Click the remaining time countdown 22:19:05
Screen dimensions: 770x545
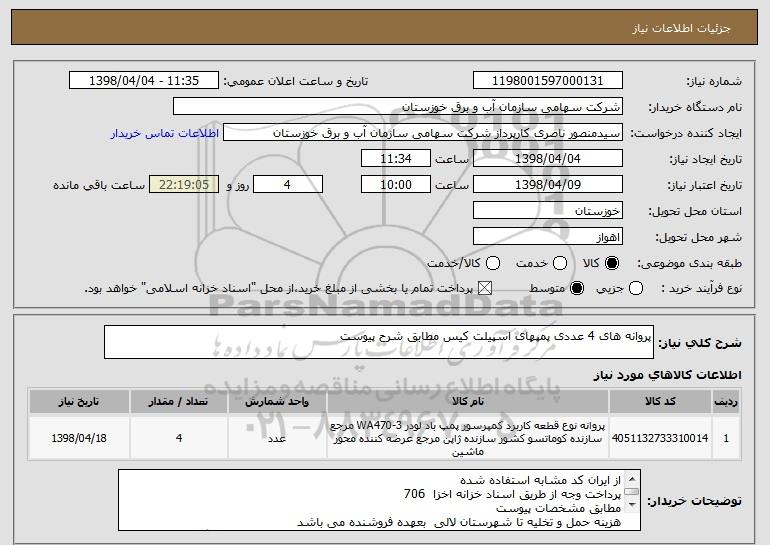coord(184,185)
